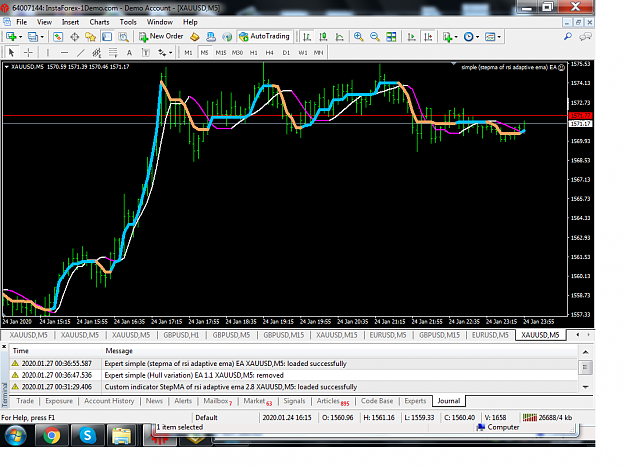The width and height of the screenshot is (625, 469).
Task: Select the Equidistant Channel tool
Action: [x=96, y=52]
